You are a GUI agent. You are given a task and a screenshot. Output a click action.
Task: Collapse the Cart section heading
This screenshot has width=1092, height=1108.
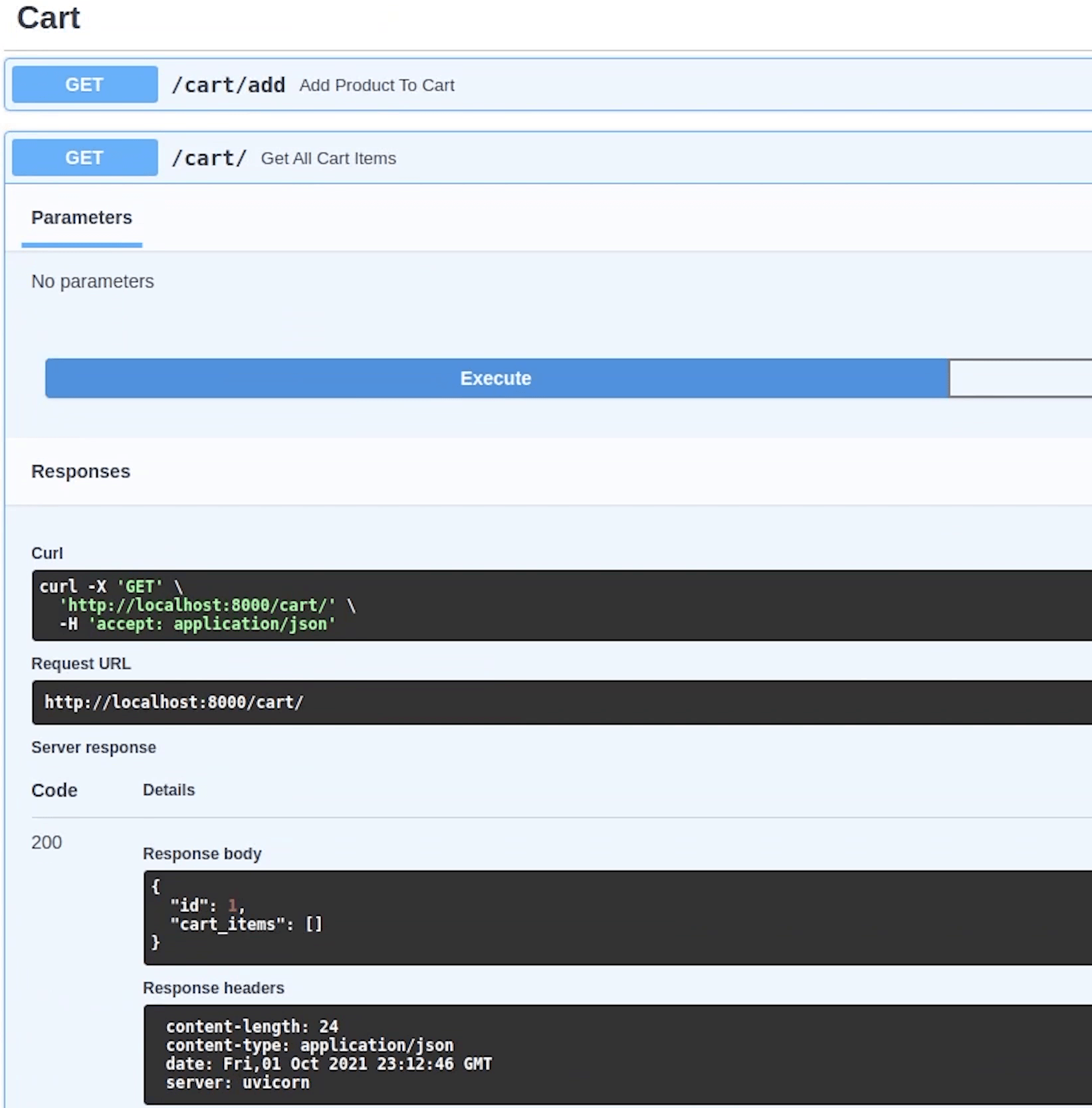[x=49, y=18]
